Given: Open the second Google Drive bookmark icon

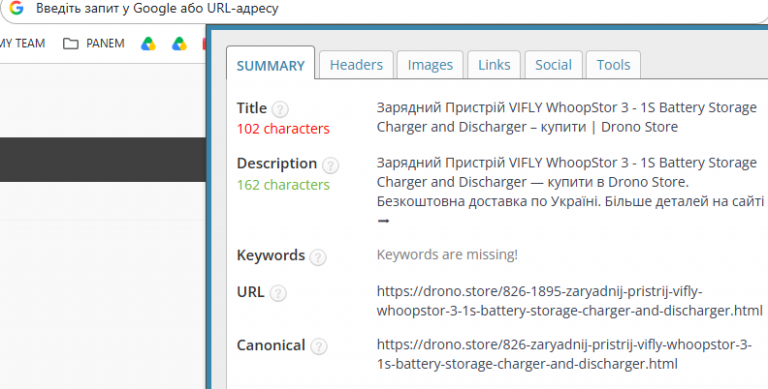Looking at the screenshot, I should click(179, 44).
